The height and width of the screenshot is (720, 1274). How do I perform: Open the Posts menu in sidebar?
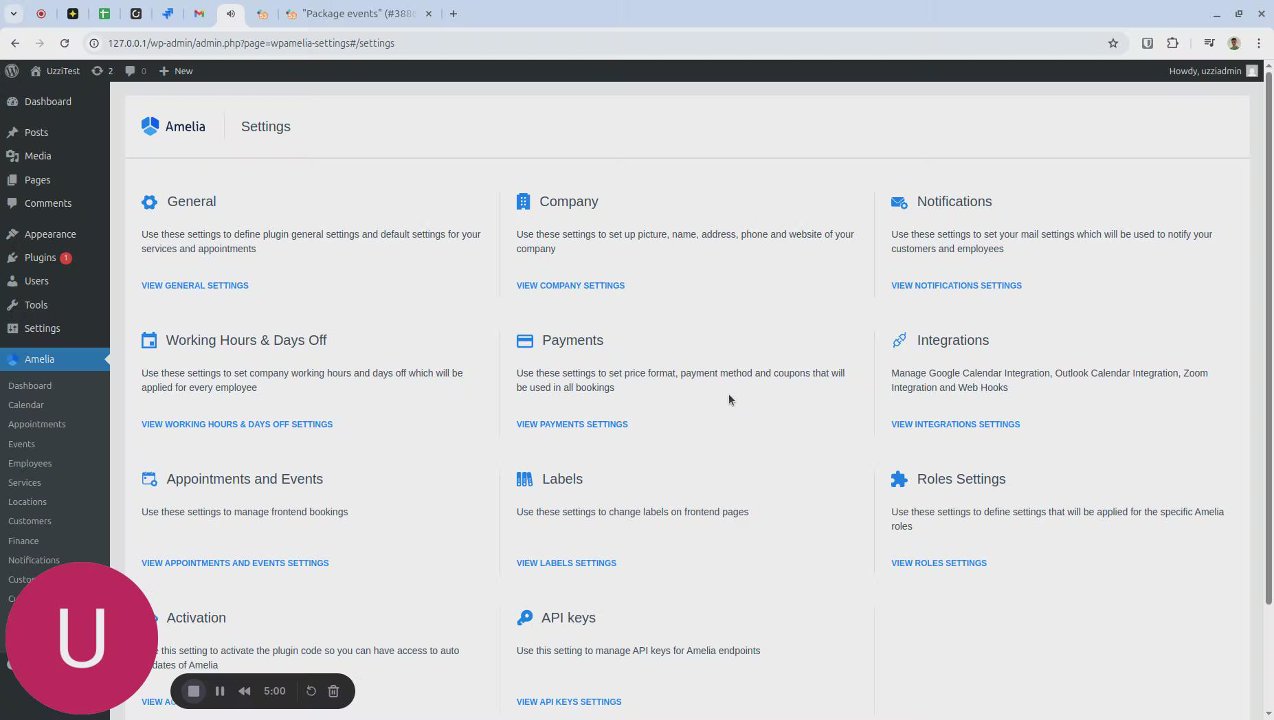pyautogui.click(x=36, y=132)
